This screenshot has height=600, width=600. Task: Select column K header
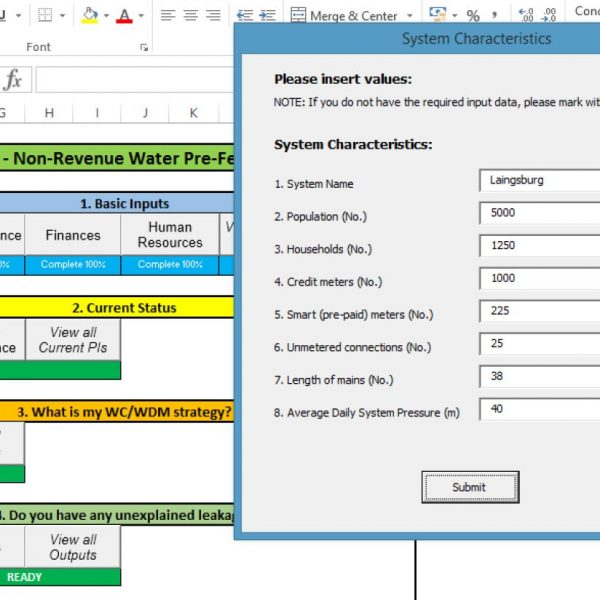[x=194, y=113]
